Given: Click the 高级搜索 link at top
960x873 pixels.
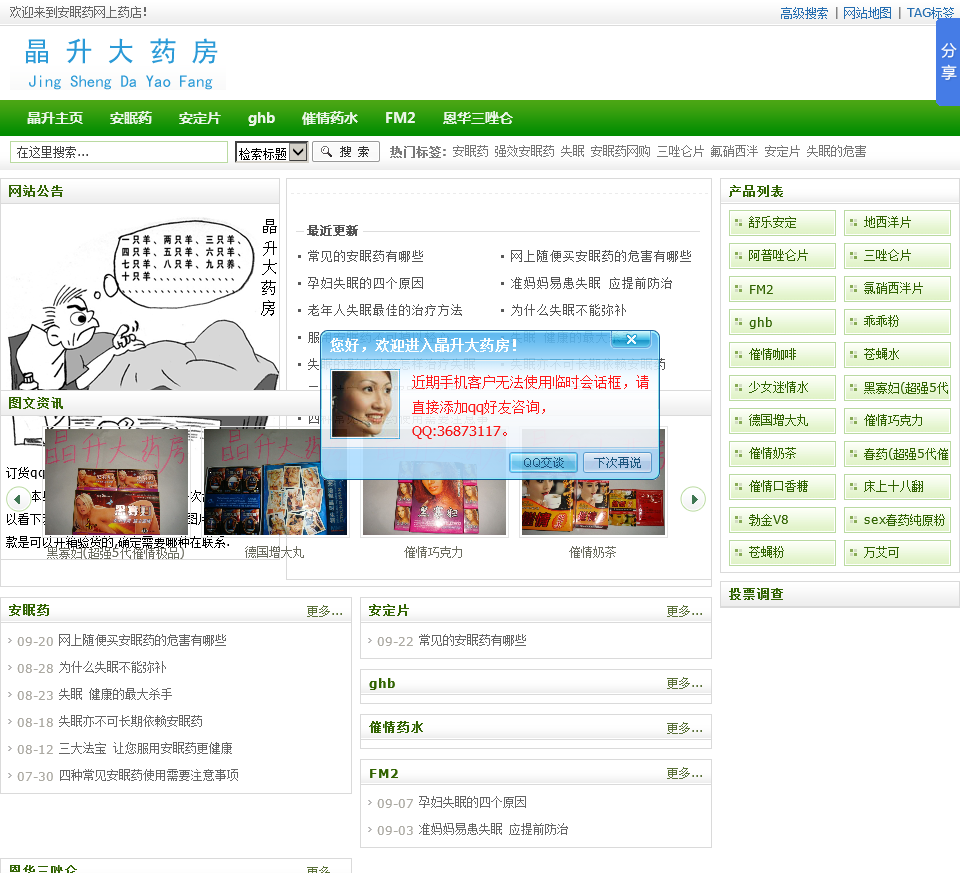Looking at the screenshot, I should pos(803,13).
